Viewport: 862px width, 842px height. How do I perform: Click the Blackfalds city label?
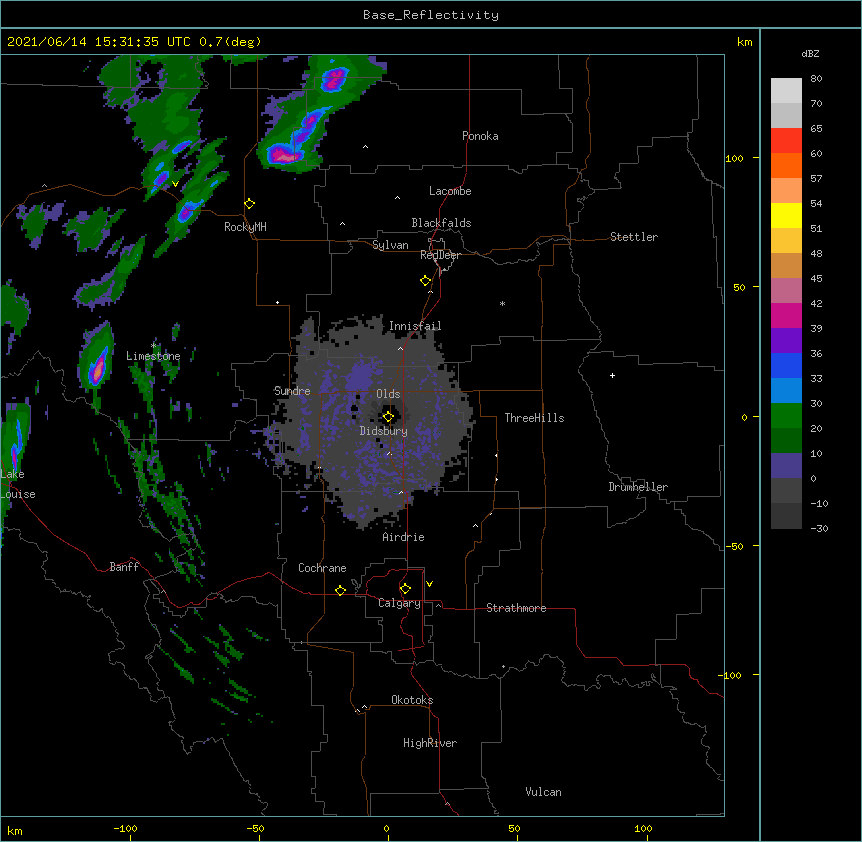441,223
